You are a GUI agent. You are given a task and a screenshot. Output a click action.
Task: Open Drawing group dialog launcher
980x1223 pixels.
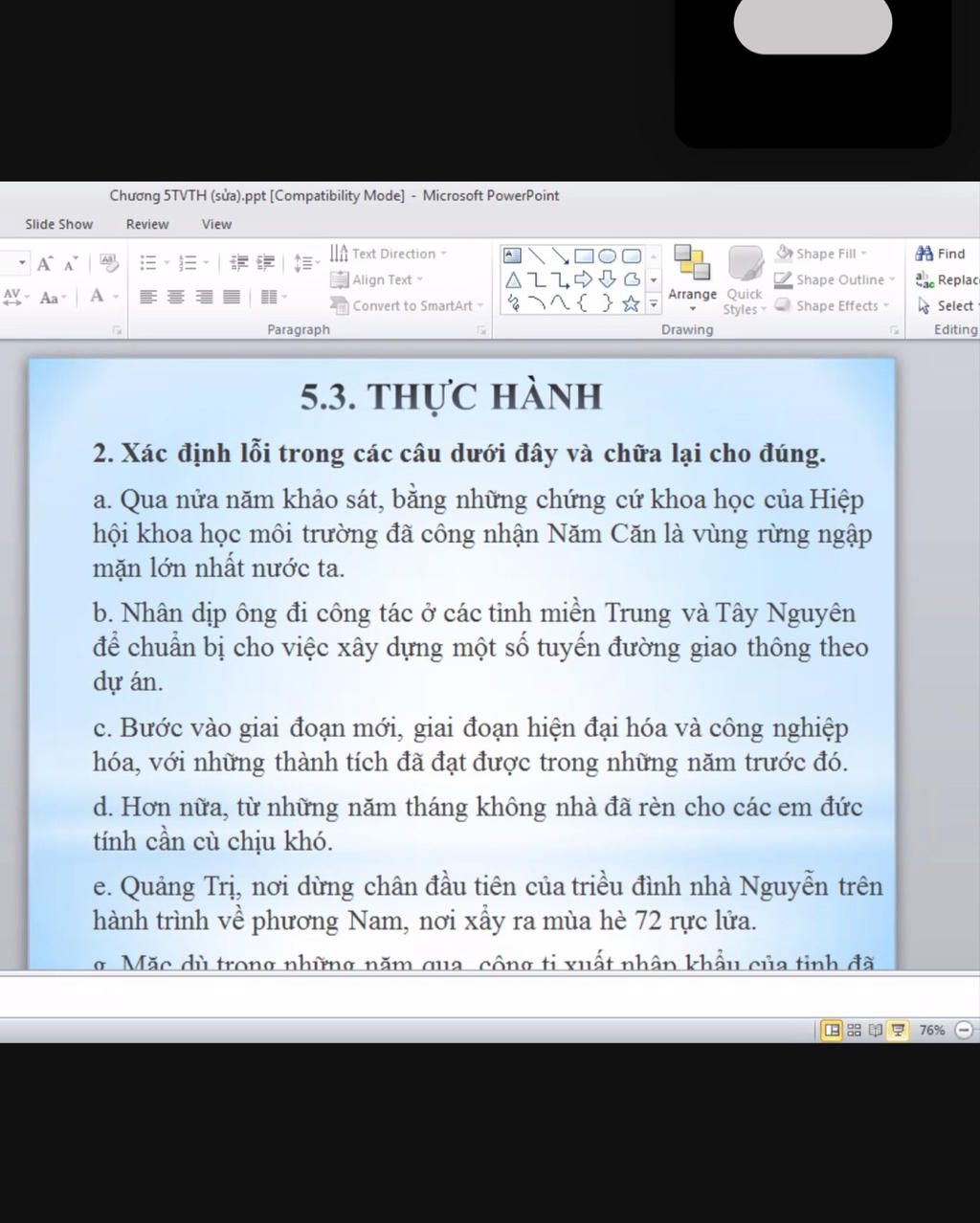click(895, 330)
